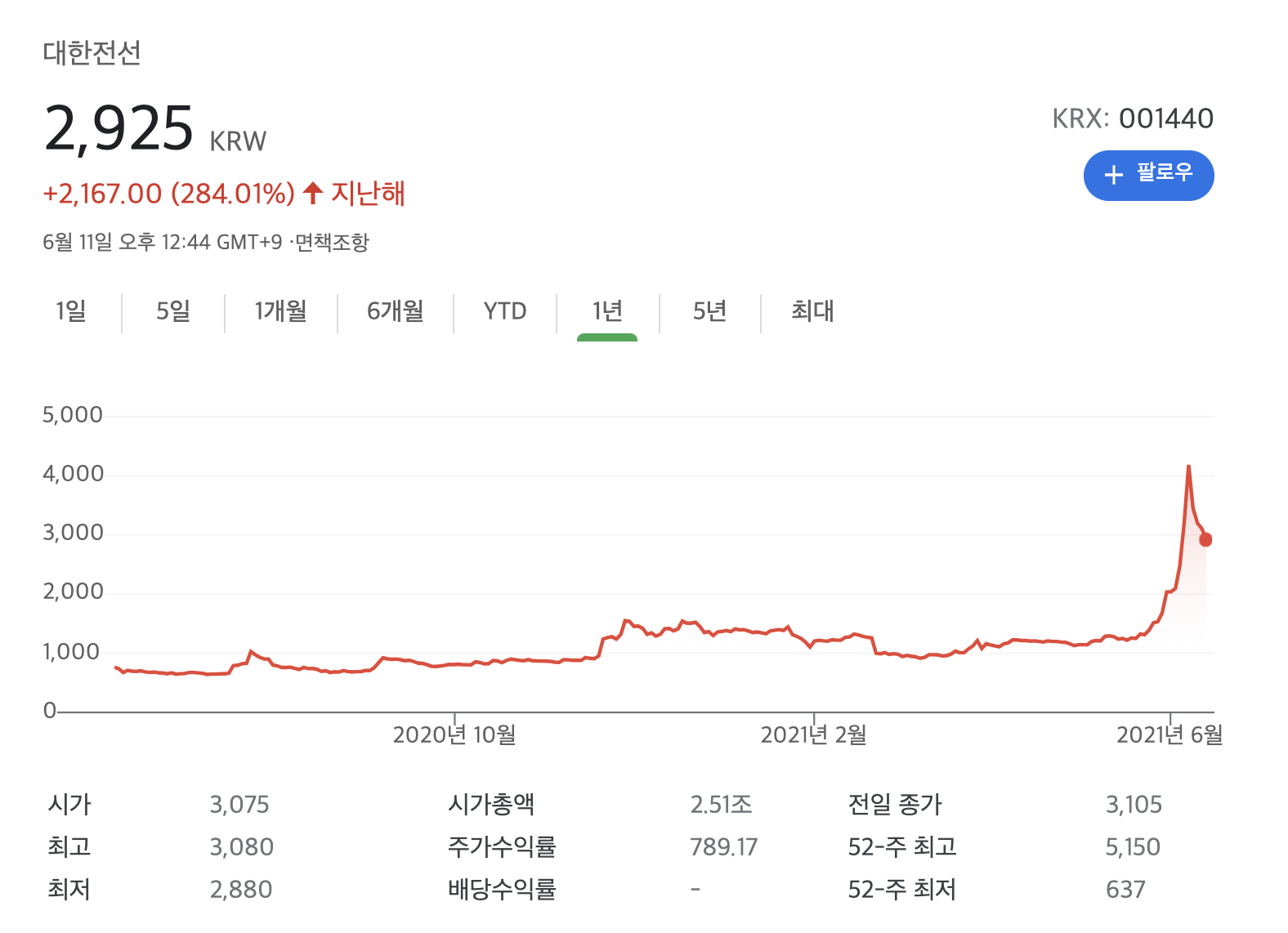Click the 6월 11일 오후 12:44 timestamp
Screen dimensions: 1288x933
point(163,242)
